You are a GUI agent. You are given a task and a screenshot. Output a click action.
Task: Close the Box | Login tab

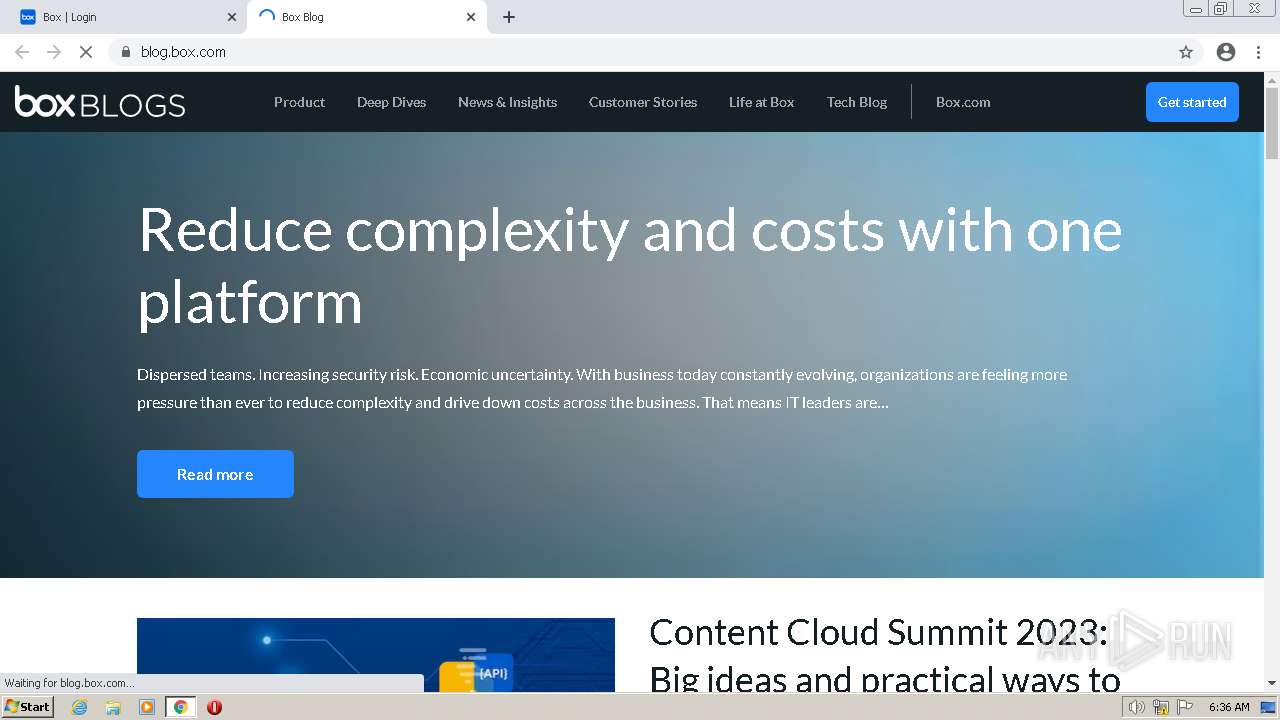tap(232, 17)
